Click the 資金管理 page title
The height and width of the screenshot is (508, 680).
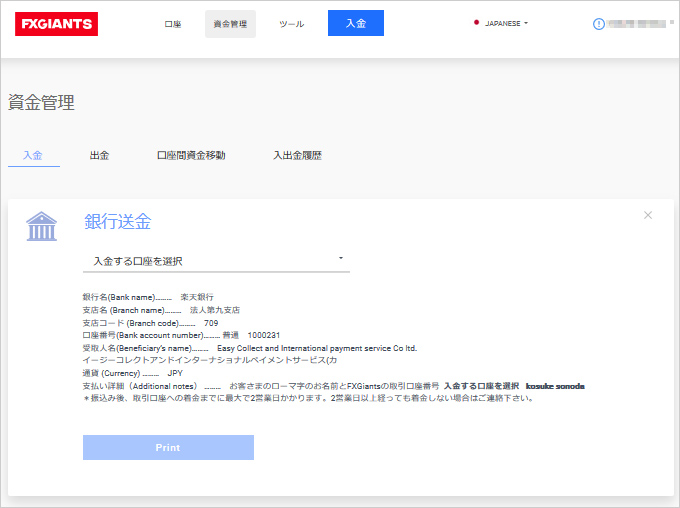point(41,103)
